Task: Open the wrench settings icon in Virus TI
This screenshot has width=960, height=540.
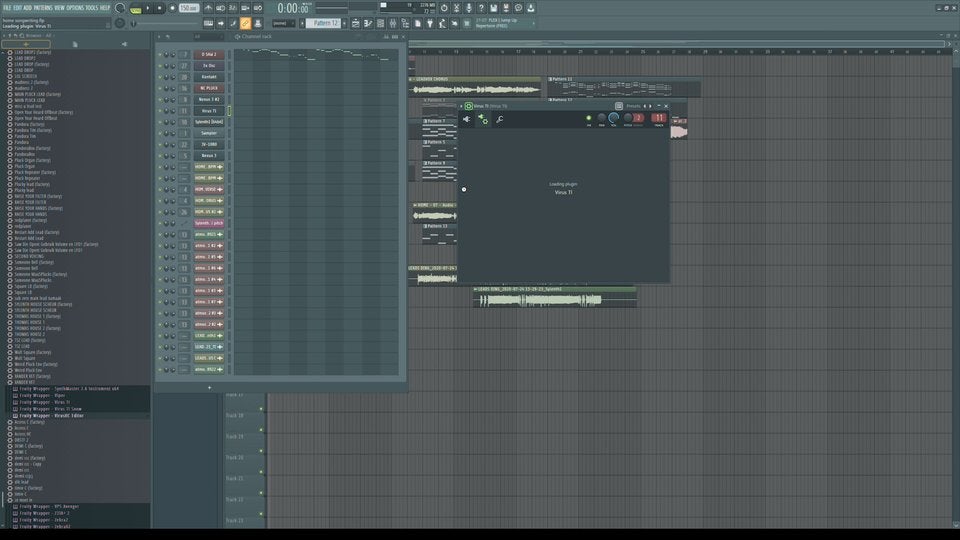Action: tap(499, 120)
